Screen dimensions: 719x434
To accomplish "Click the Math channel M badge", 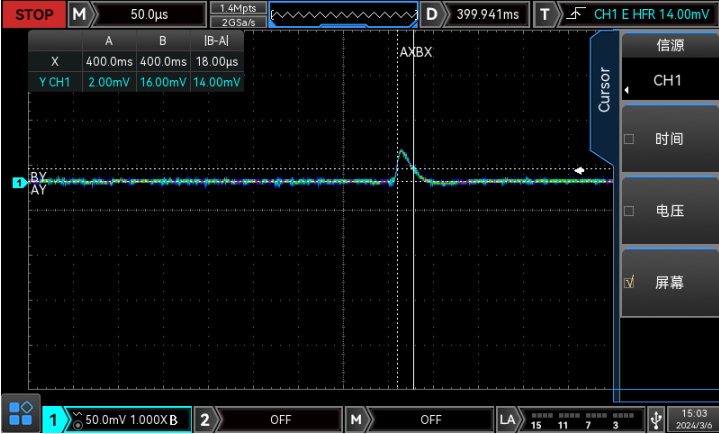I will 355,419.
